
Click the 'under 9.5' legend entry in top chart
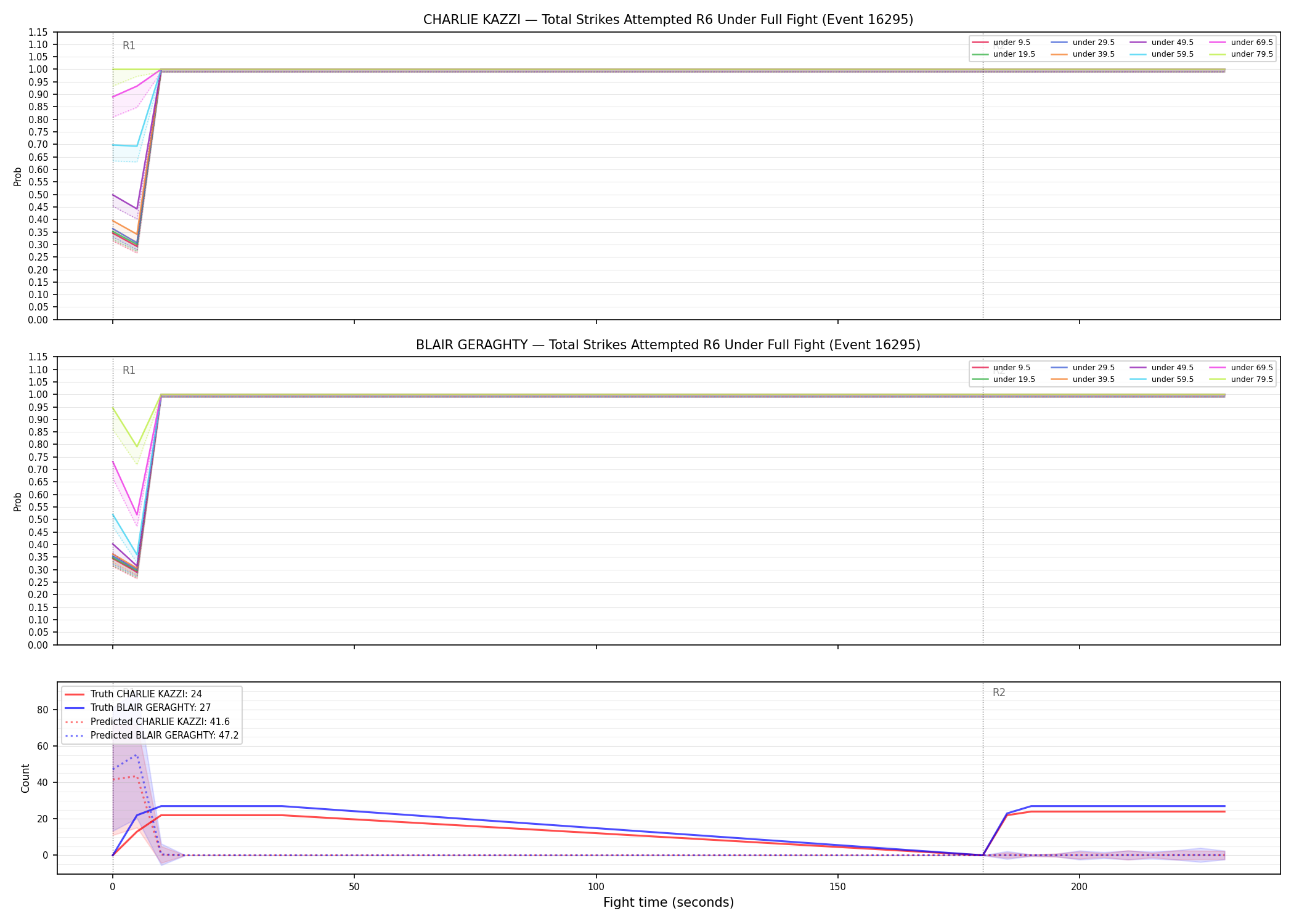click(1001, 43)
